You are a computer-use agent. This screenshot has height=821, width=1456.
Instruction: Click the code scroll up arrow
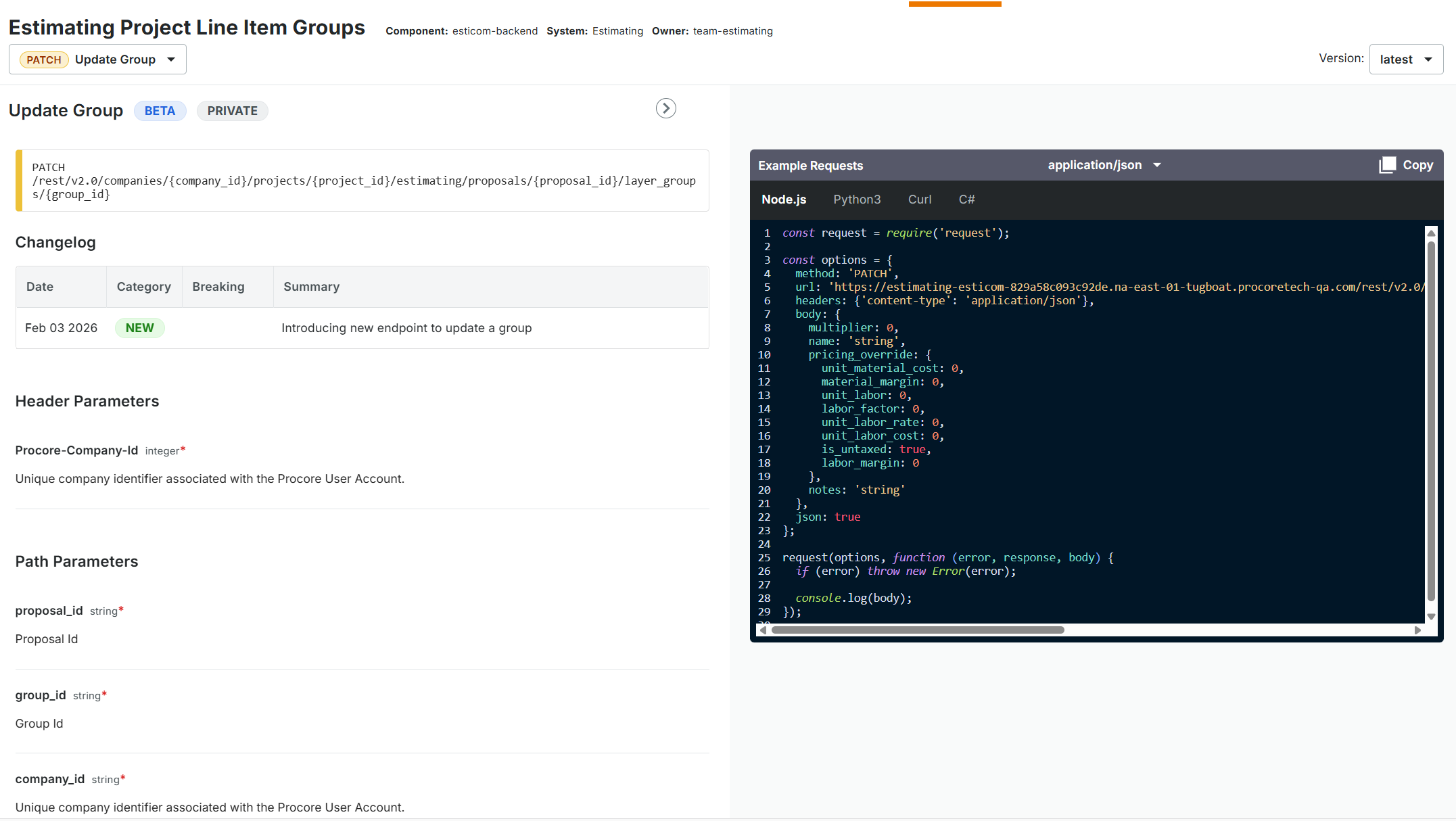(1431, 233)
